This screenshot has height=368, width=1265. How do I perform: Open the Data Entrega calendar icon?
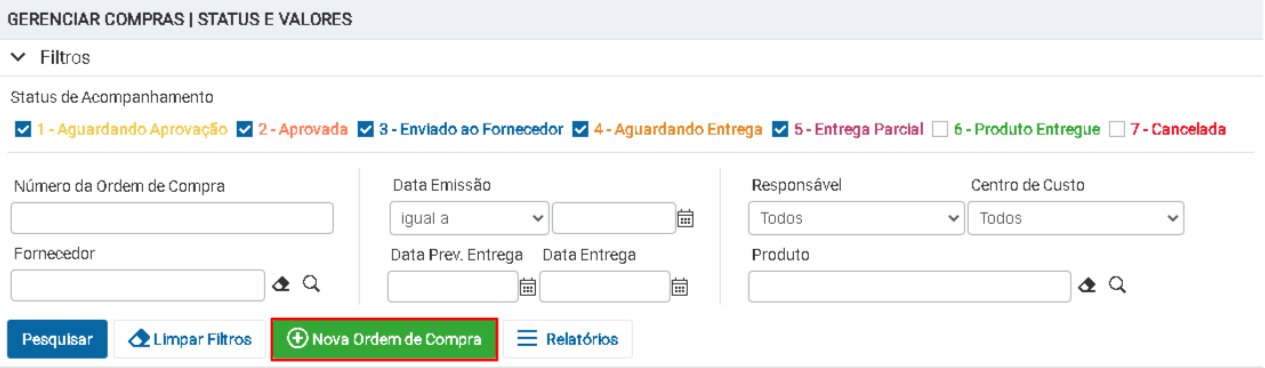[679, 287]
